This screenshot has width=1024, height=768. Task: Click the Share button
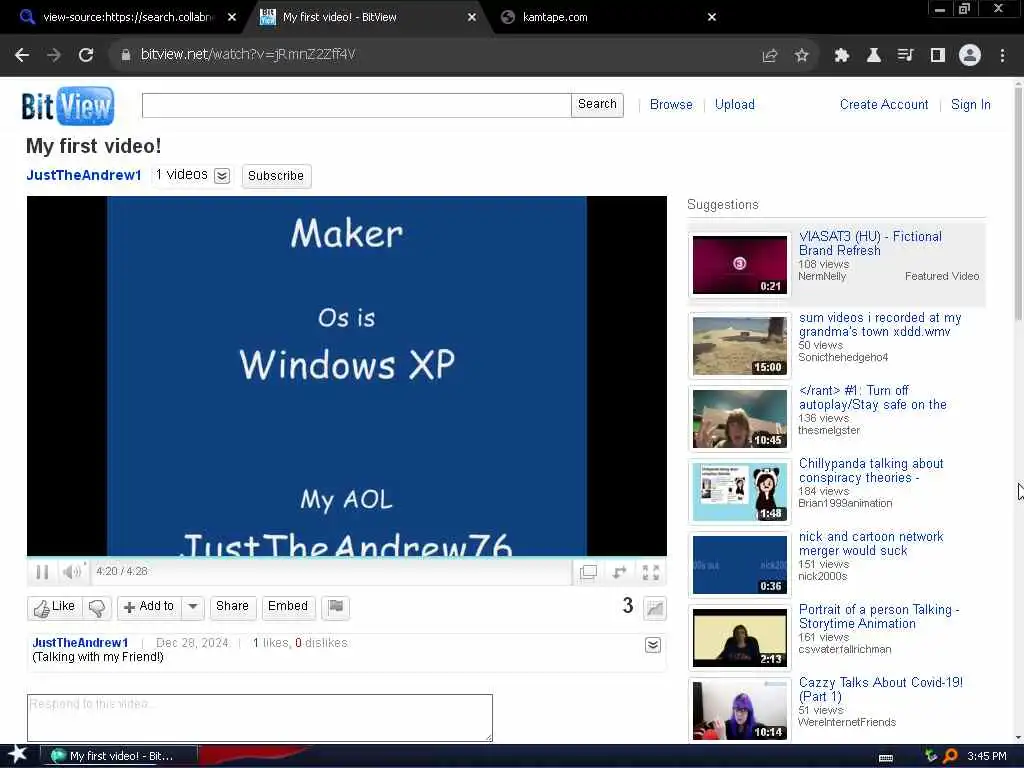point(232,607)
